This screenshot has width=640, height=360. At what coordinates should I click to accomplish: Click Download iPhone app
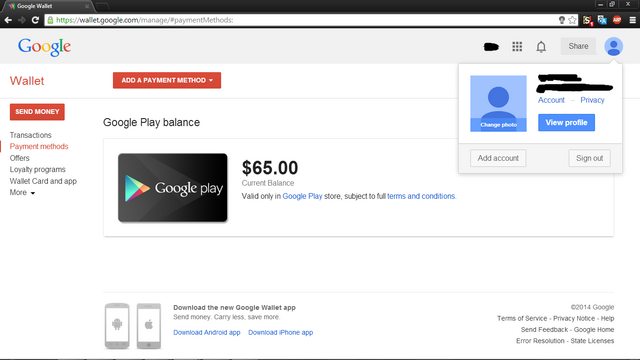click(280, 332)
